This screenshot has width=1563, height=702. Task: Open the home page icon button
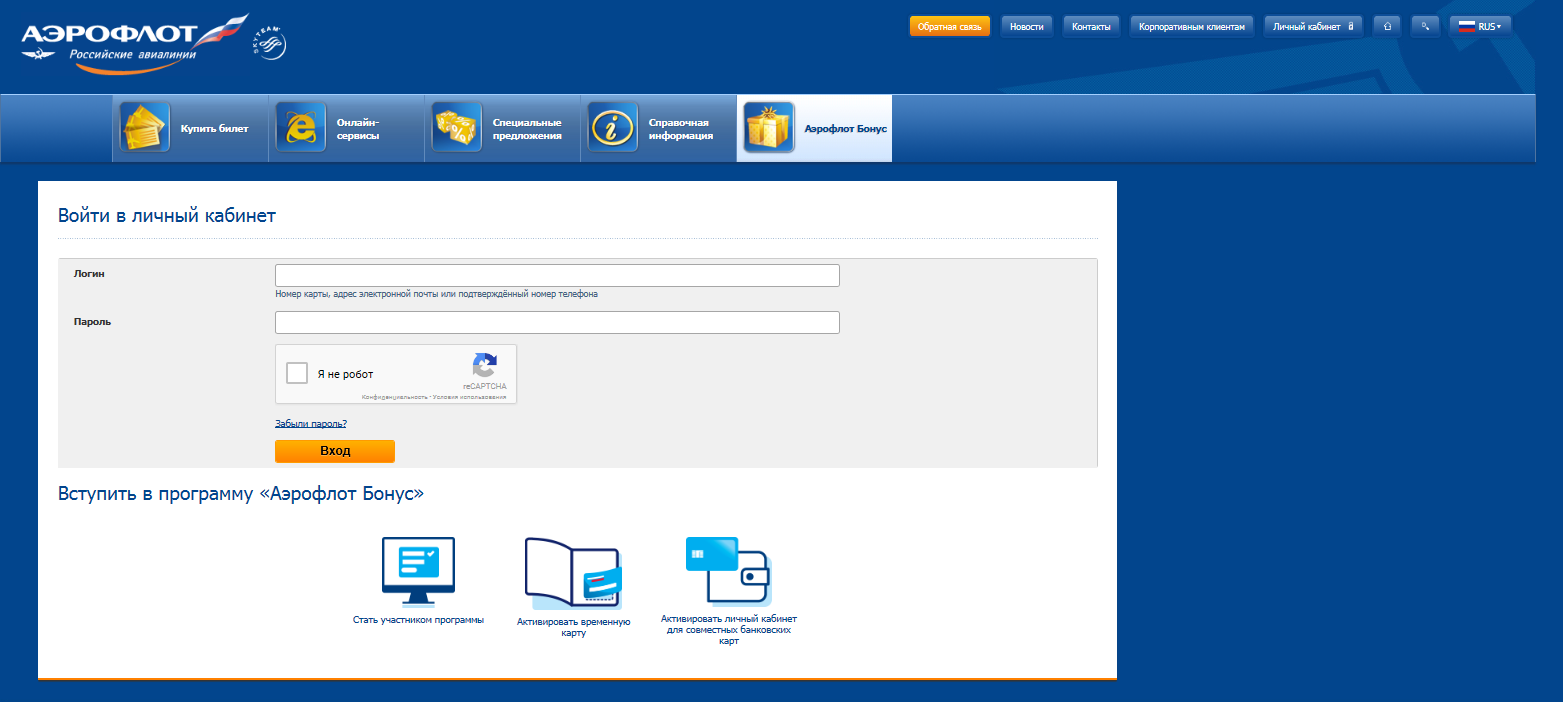click(1387, 27)
